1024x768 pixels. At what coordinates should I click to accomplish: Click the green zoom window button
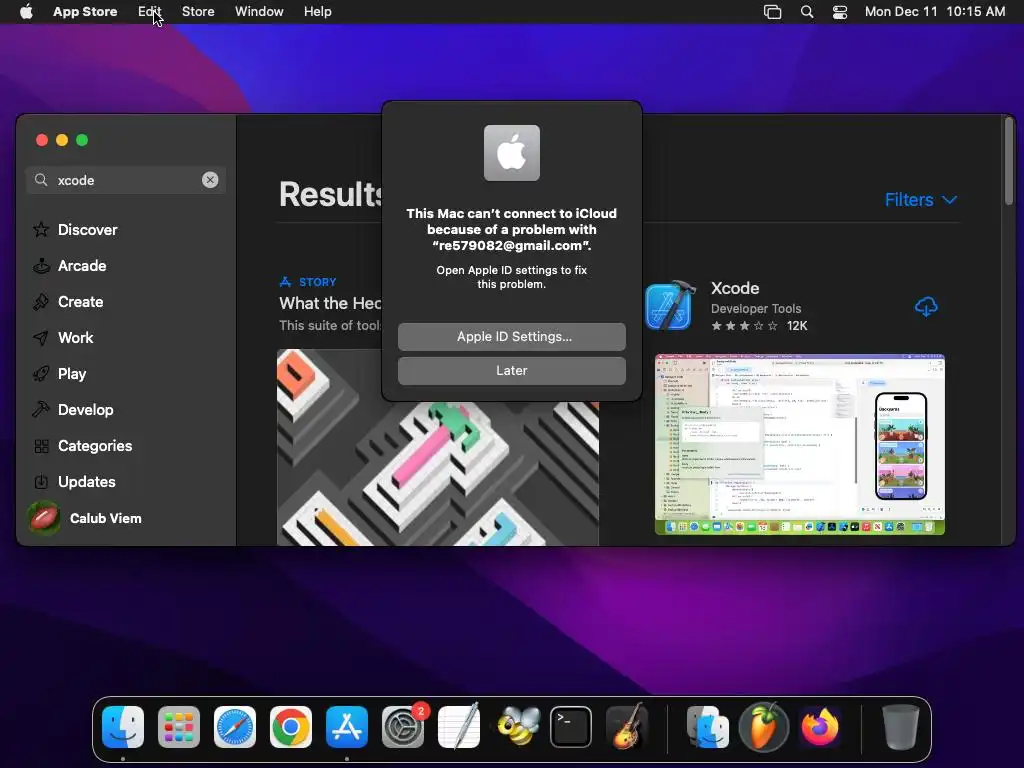click(82, 140)
